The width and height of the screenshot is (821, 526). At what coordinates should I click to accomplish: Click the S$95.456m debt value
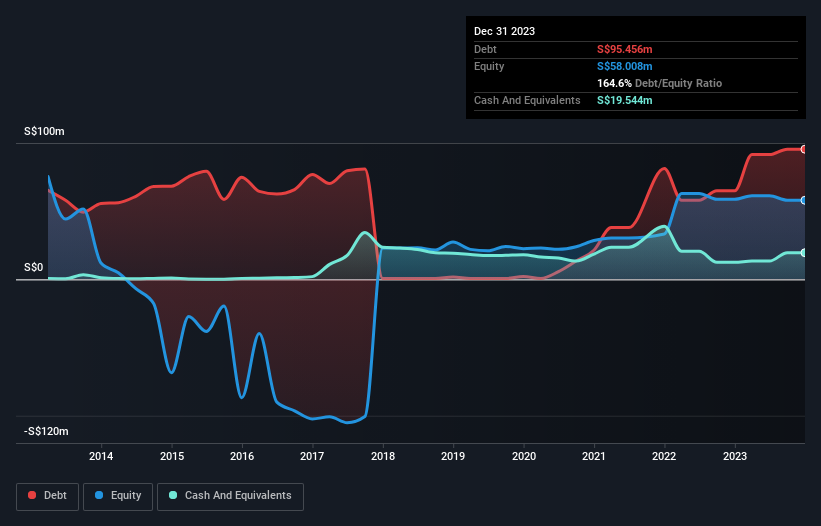tap(625, 49)
